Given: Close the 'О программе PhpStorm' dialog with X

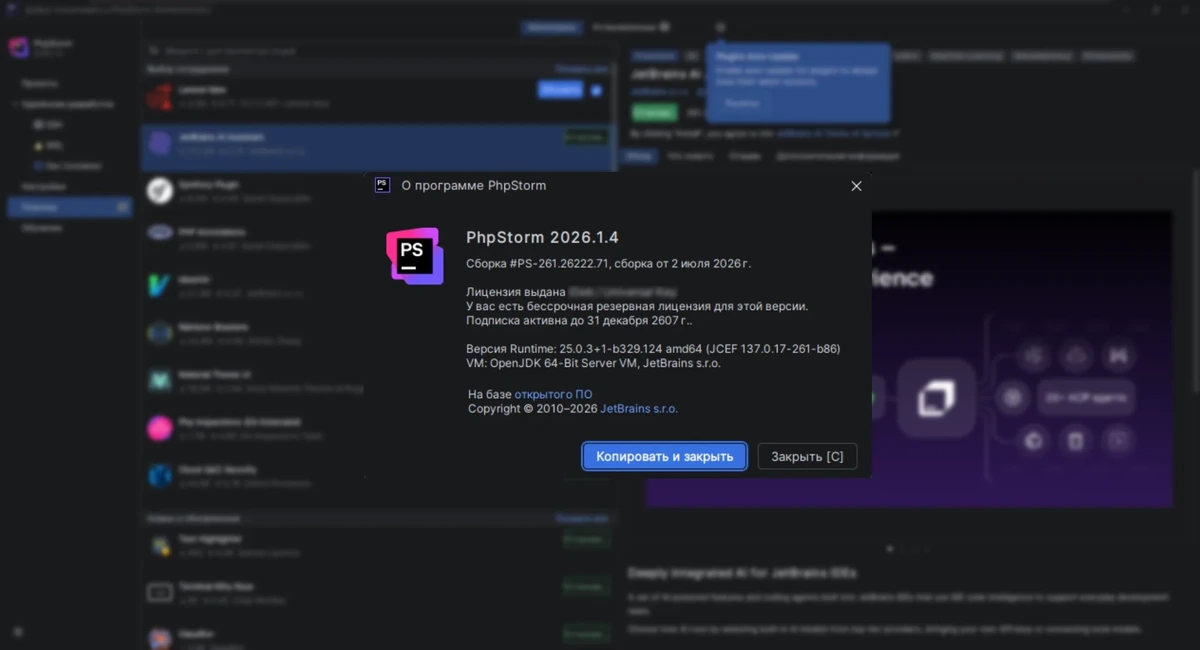Looking at the screenshot, I should click(x=856, y=186).
